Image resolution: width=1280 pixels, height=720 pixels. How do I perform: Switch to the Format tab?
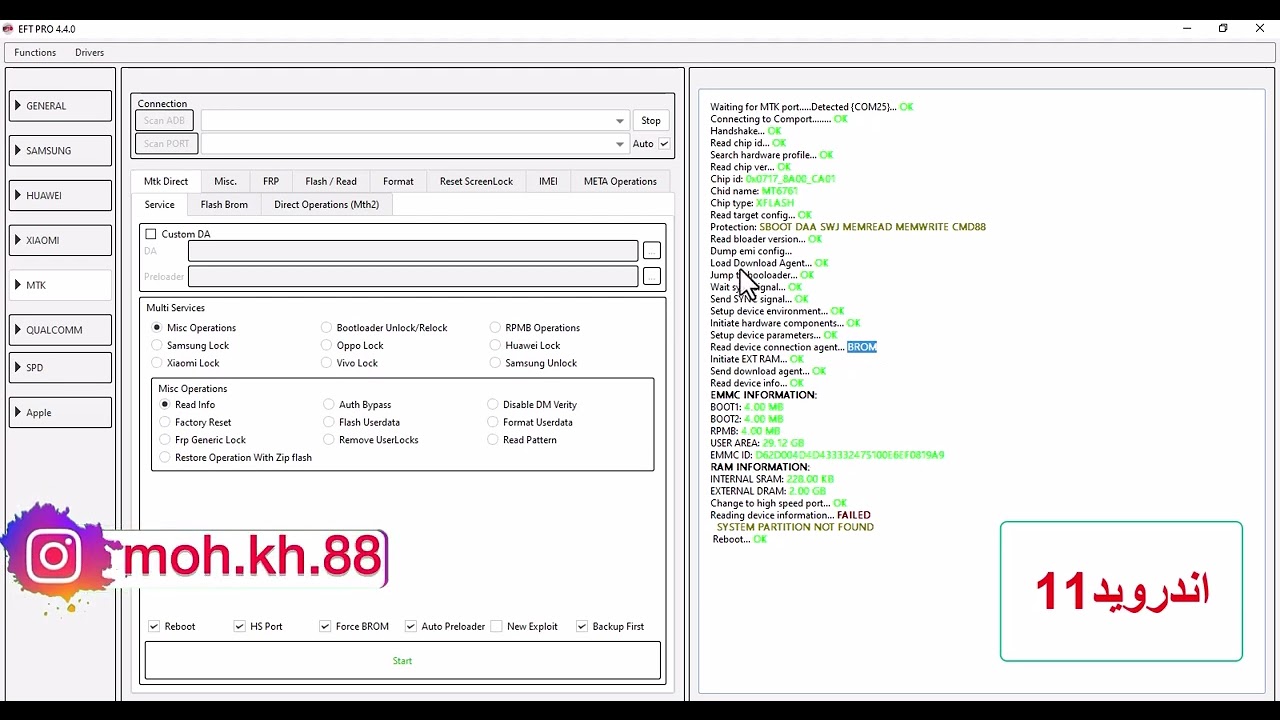(x=398, y=181)
